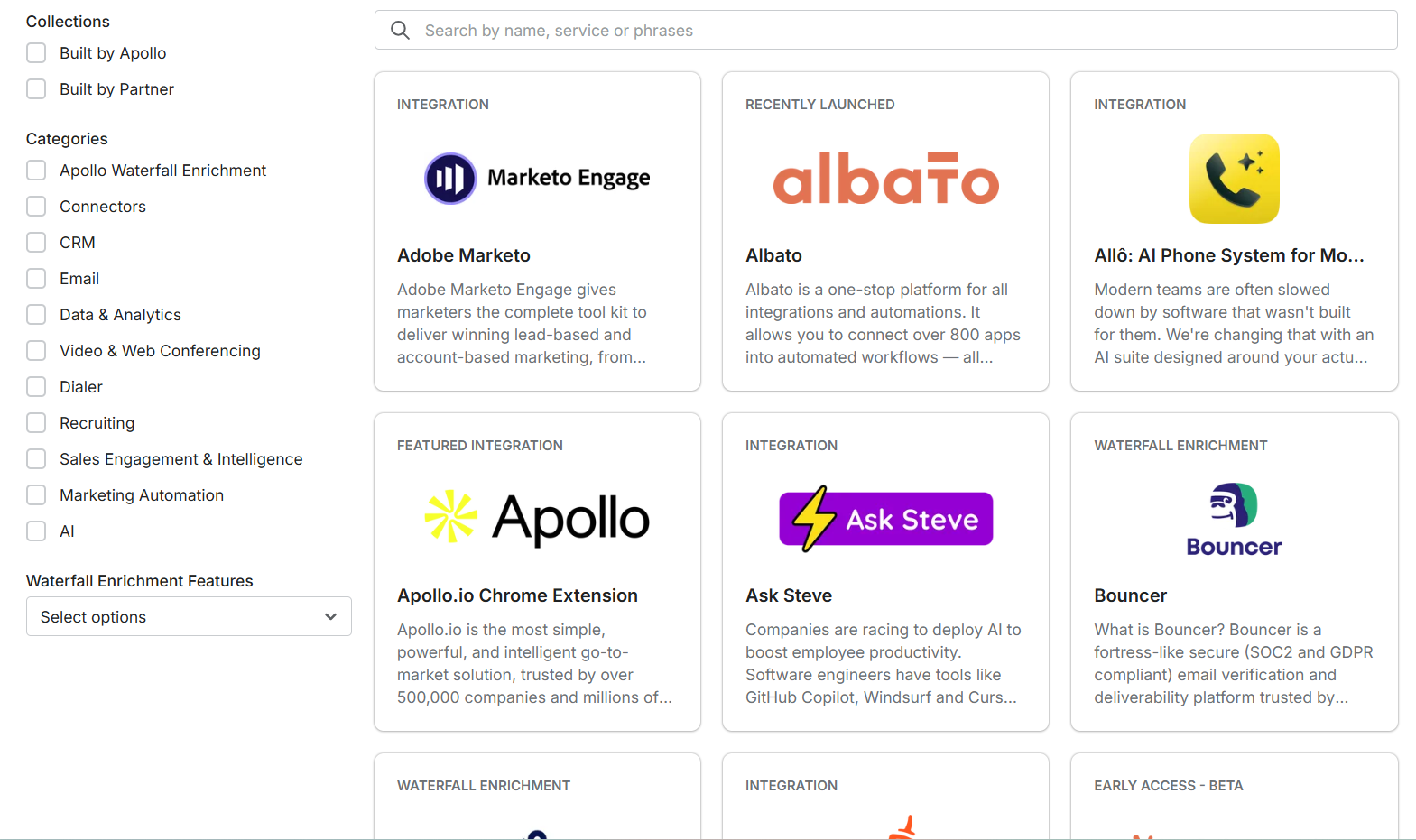Click the Albato logo image
The image size is (1416, 840).
coord(885,179)
